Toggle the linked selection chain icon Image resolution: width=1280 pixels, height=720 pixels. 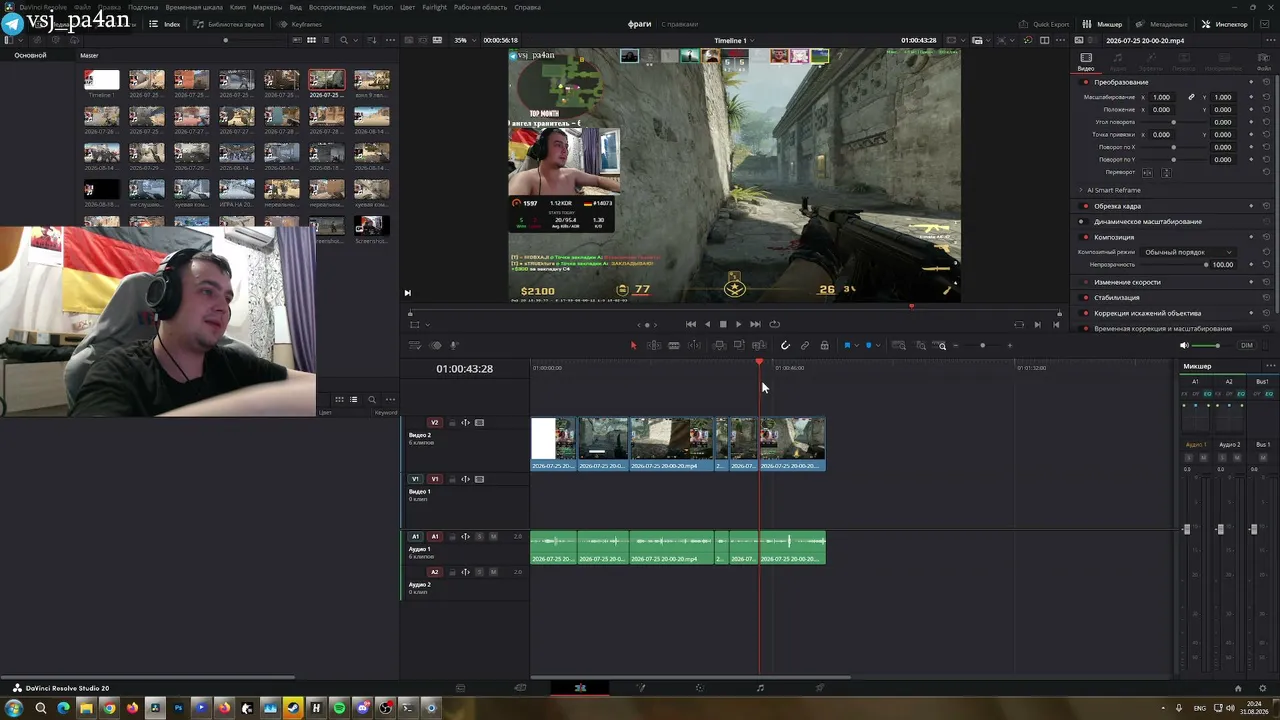pyautogui.click(x=805, y=346)
